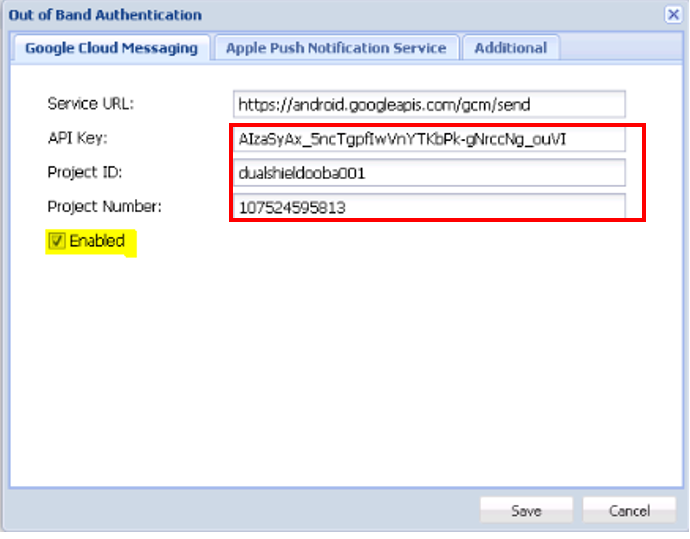The image size is (690, 539).
Task: Select the Additional tab
Action: [x=510, y=48]
